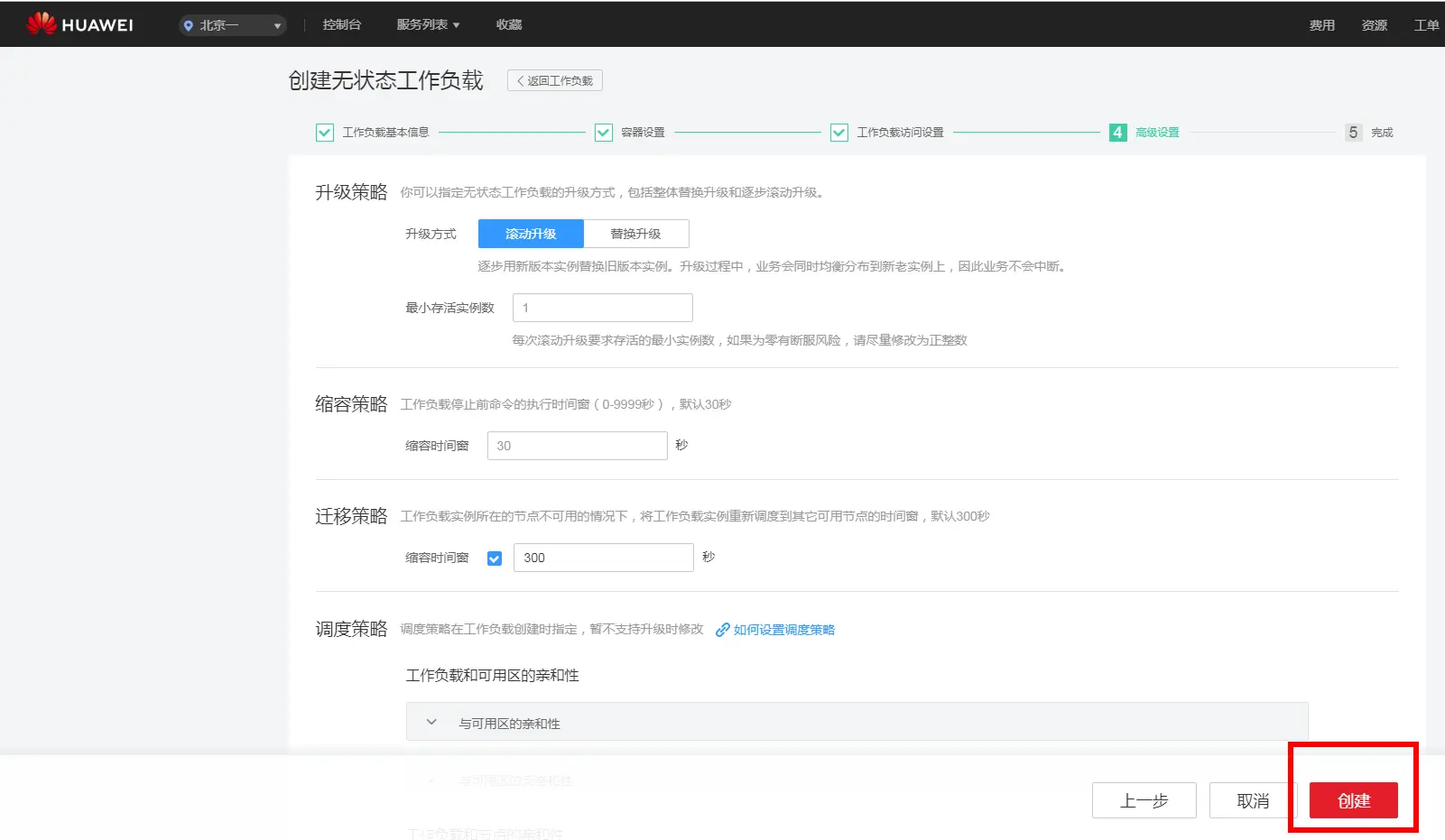Click the 上一步 button
Viewport: 1445px width, 840px height.
point(1144,800)
